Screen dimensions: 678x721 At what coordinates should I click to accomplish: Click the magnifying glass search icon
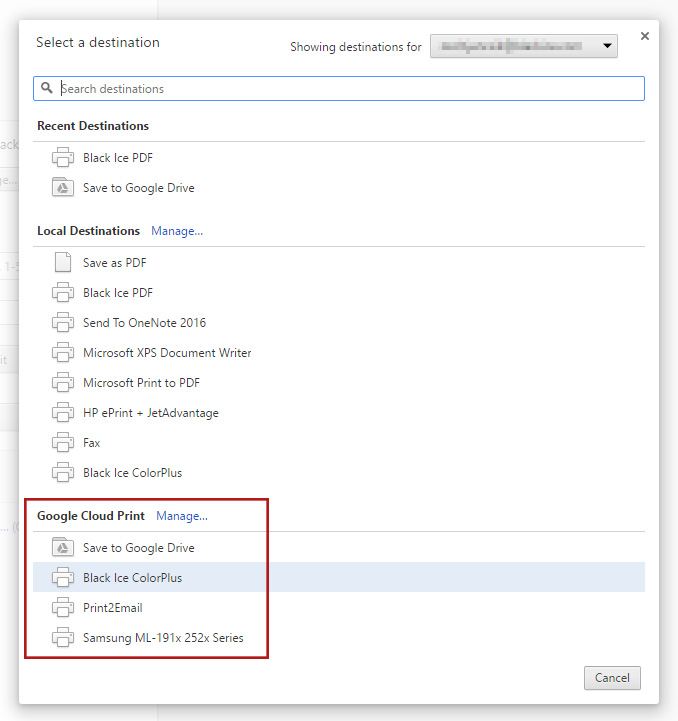pyautogui.click(x=47, y=88)
